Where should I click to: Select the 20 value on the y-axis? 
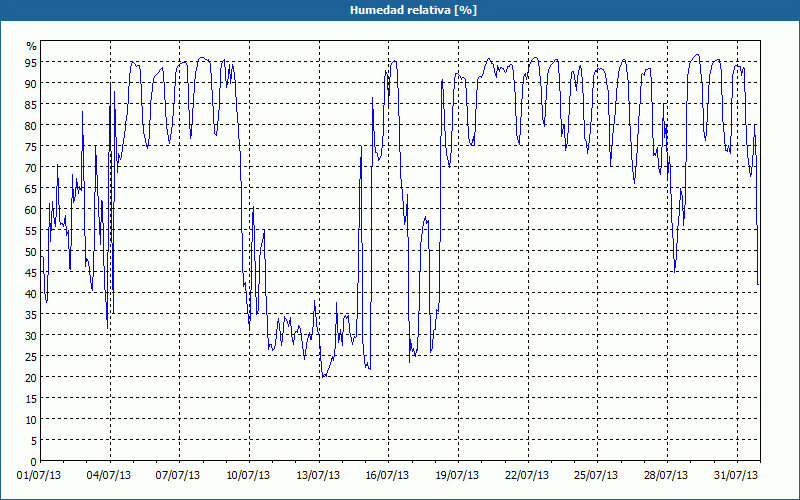click(31, 378)
